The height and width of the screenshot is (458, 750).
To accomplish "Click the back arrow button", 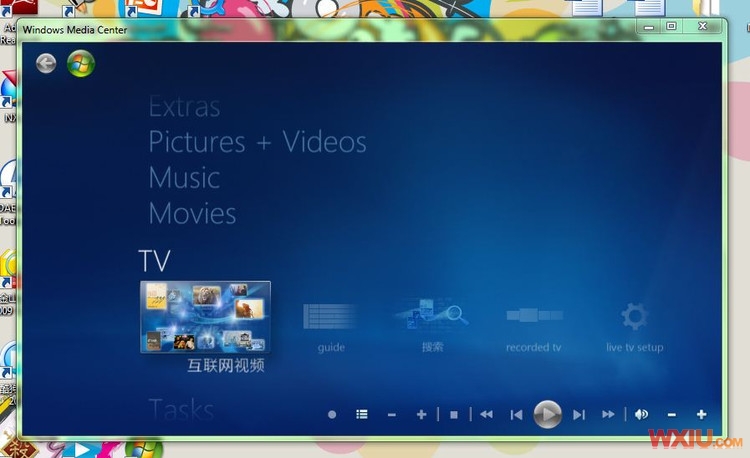I will click(x=46, y=64).
